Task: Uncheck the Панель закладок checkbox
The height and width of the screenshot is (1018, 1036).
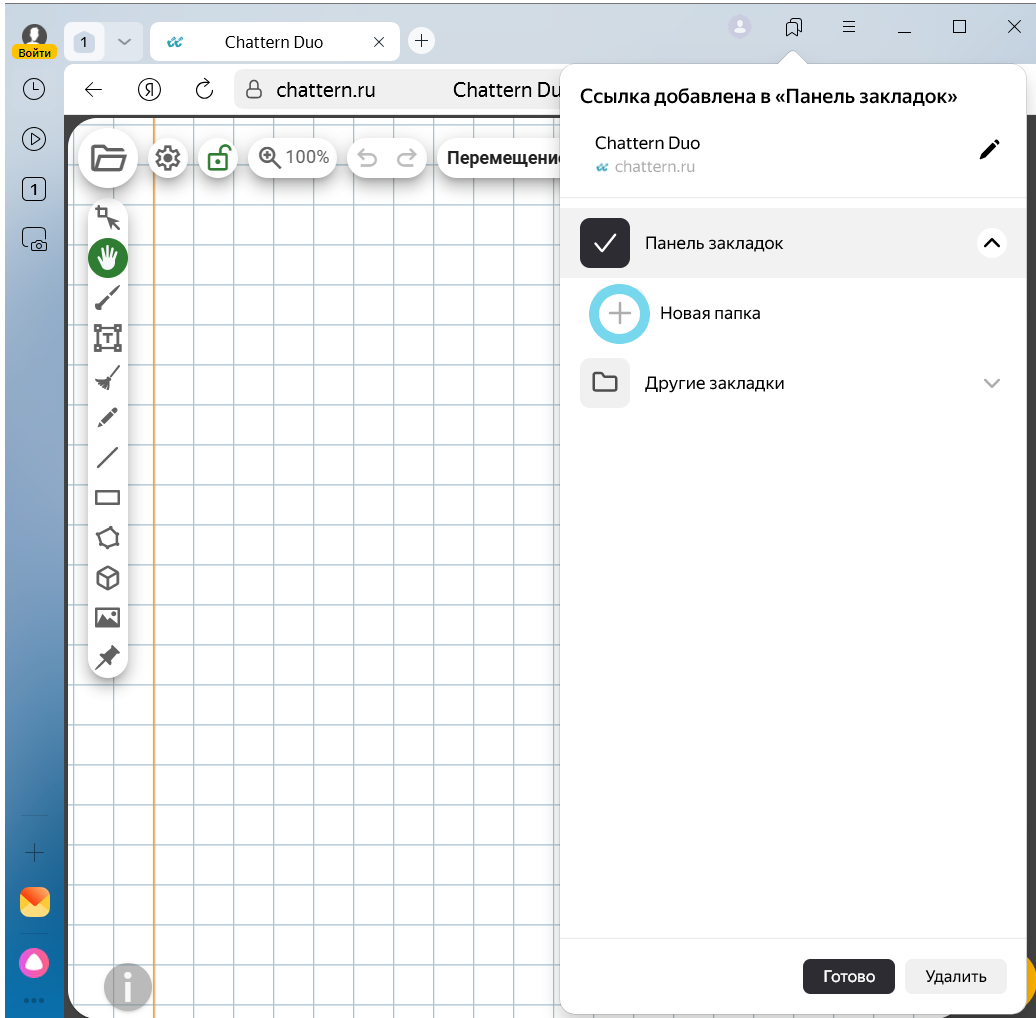Action: (x=605, y=243)
